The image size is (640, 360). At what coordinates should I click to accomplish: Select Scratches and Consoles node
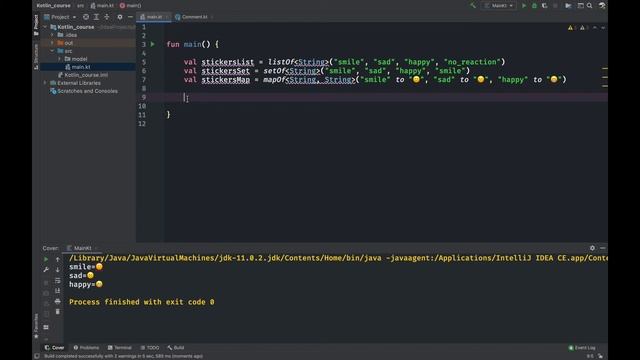[x=84, y=91]
